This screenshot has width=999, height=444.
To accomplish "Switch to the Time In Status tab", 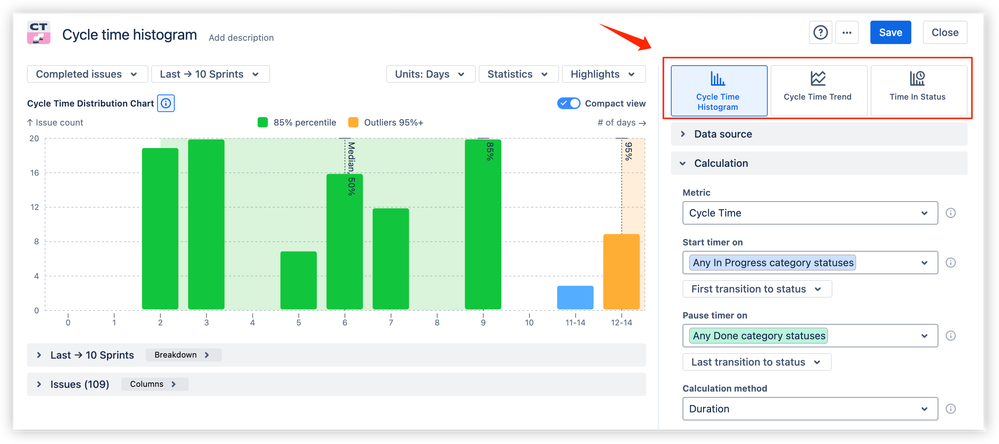I will 918,90.
